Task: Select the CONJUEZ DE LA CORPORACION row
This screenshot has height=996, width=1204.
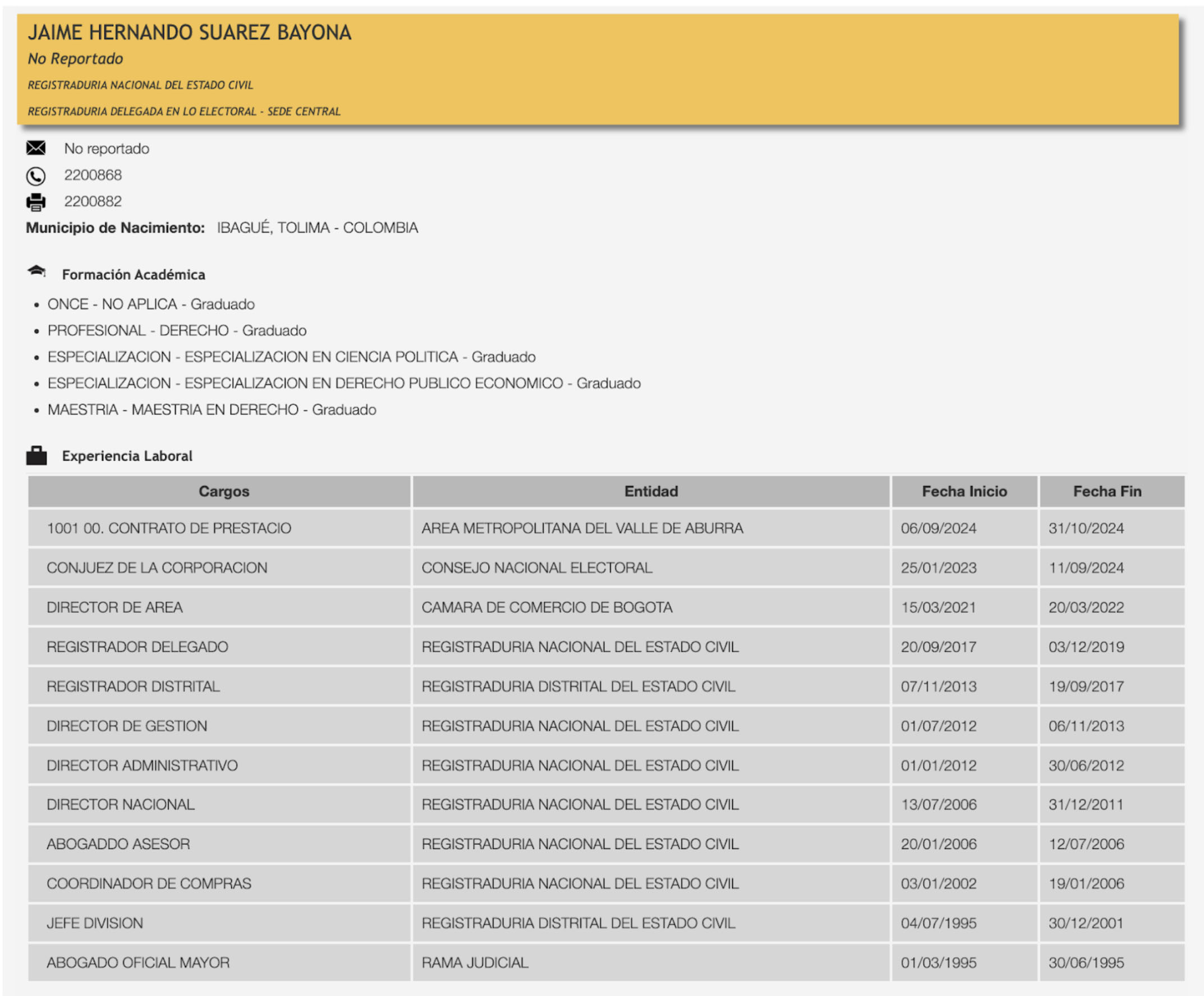Action: (157, 568)
